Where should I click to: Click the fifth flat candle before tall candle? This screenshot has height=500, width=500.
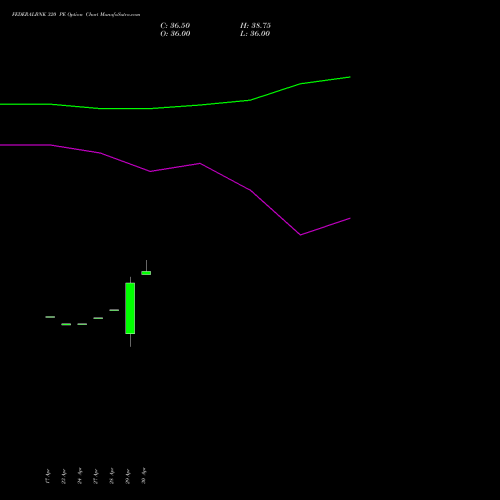click(x=114, y=310)
